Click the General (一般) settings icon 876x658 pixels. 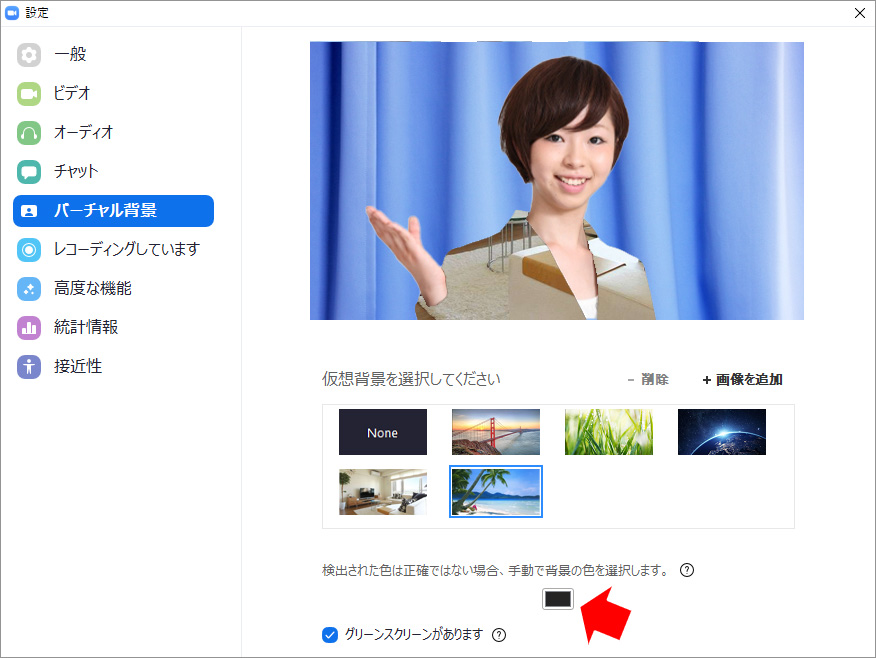click(29, 55)
